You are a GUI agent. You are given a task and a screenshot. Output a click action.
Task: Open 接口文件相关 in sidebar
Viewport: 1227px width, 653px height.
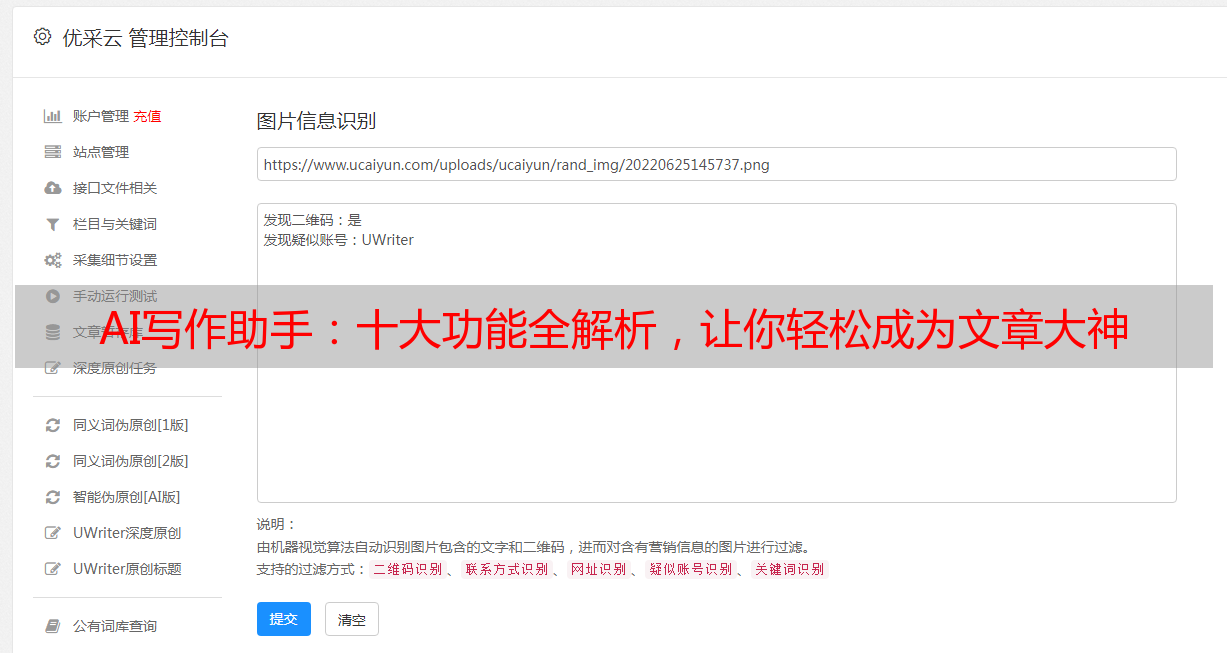tap(115, 188)
